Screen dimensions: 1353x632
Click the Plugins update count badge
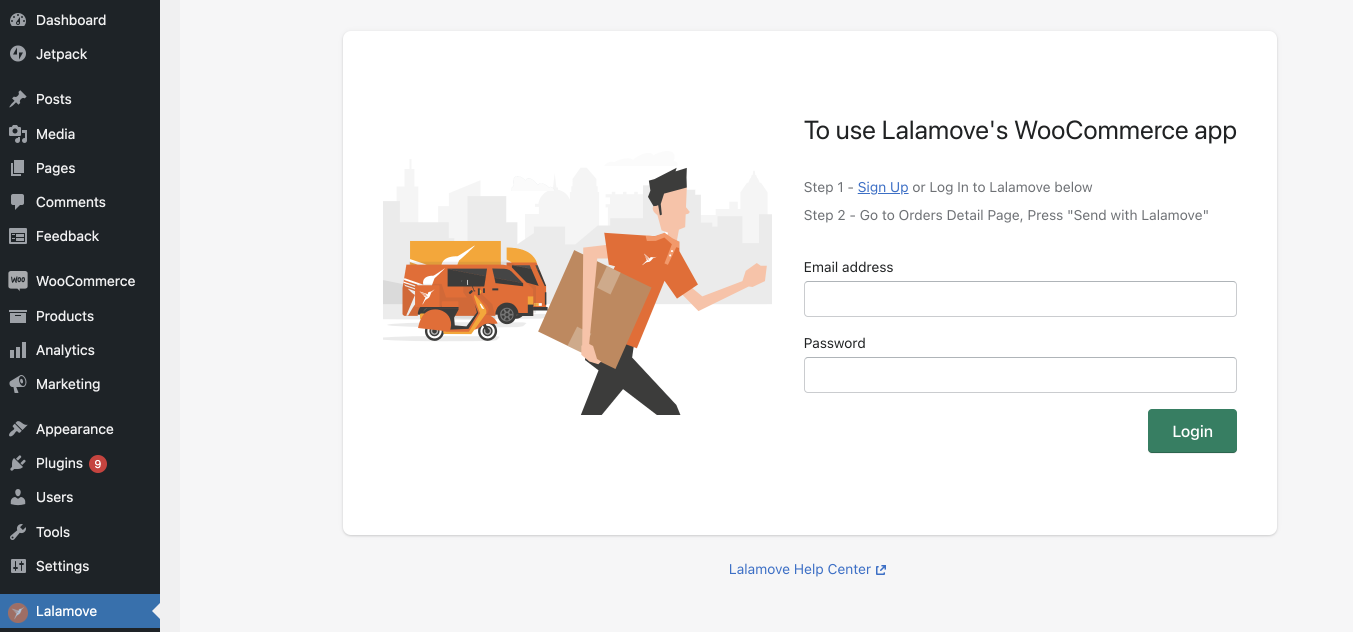coord(98,464)
